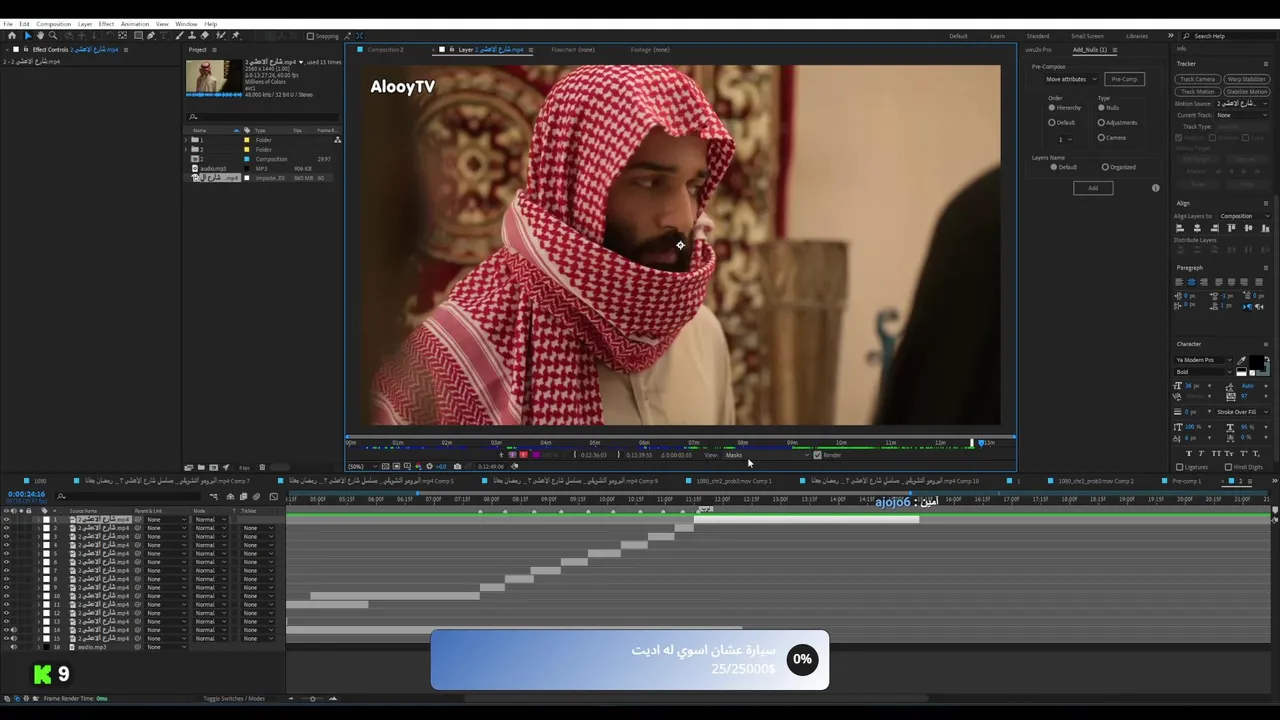Delete selected item trash icon in Project

coord(262,467)
